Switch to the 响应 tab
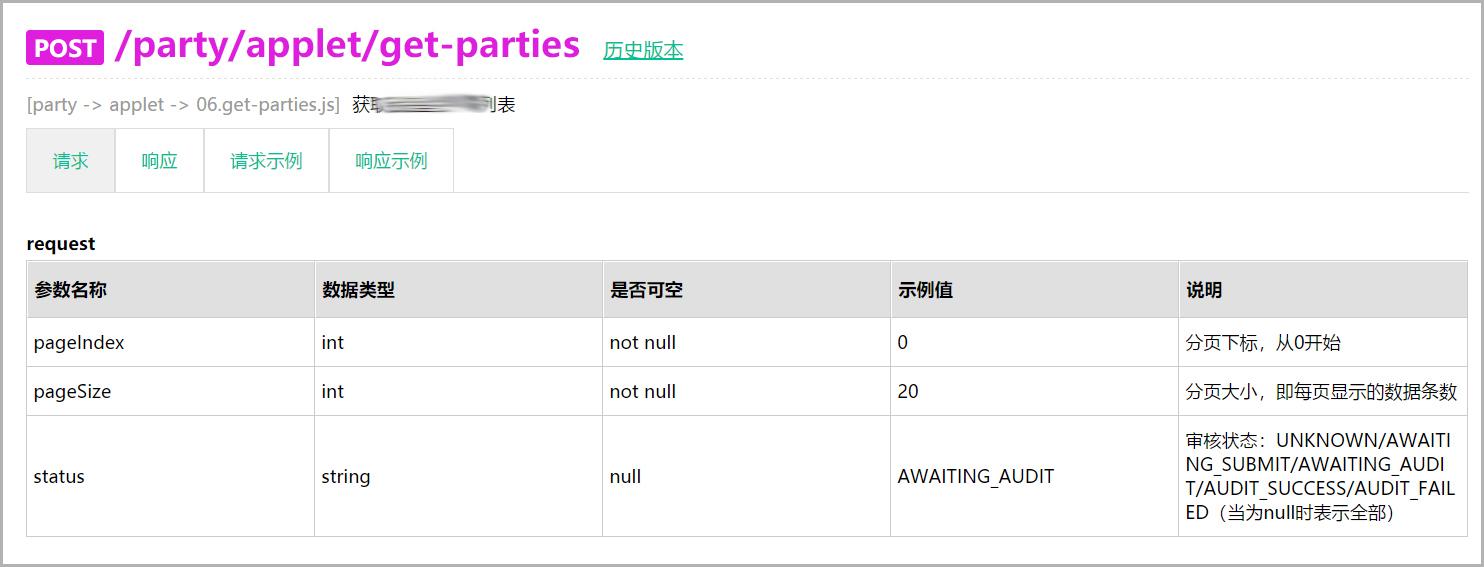Viewport: 1484px width, 567px height. coord(159,161)
